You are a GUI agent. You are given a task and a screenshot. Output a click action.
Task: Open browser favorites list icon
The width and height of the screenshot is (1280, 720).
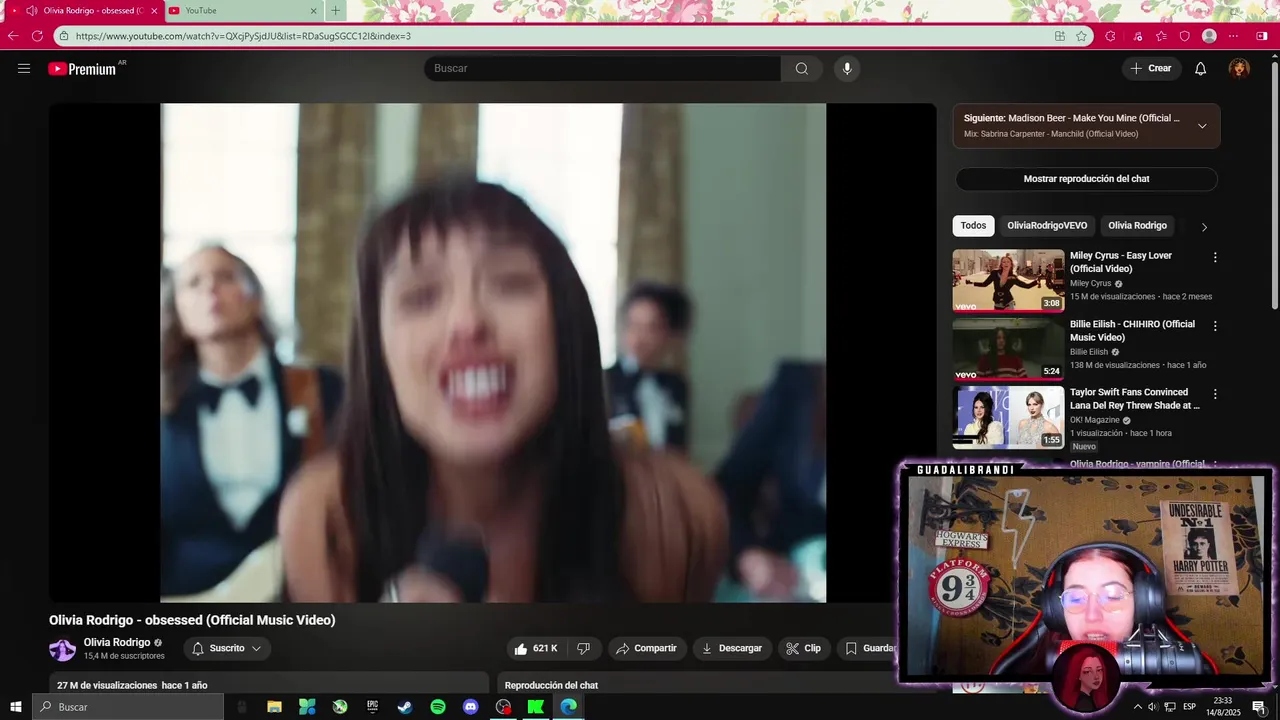click(1161, 36)
